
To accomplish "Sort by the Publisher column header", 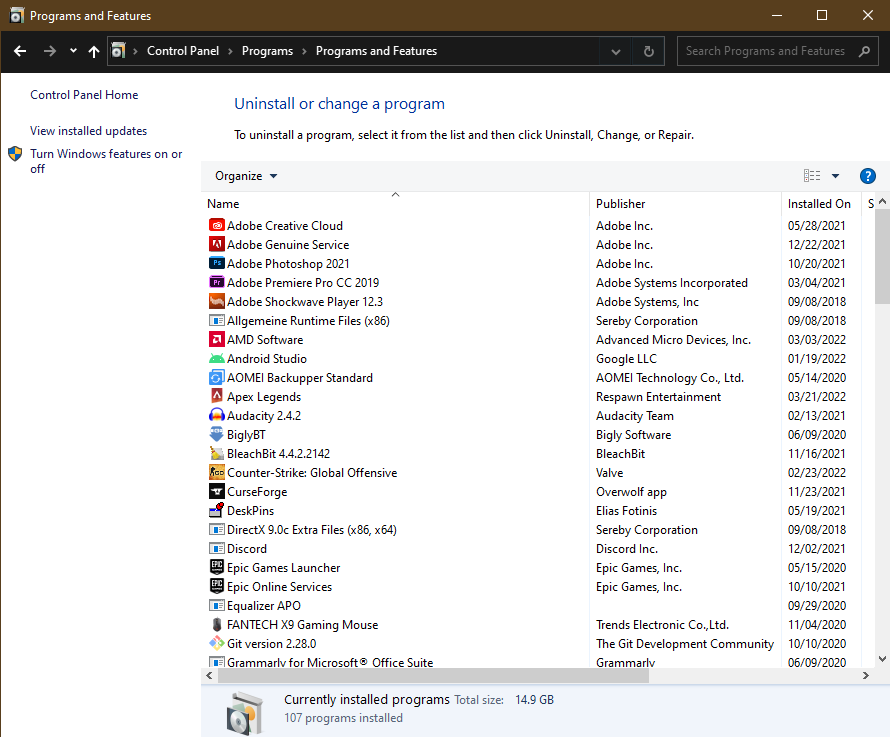I will [x=685, y=203].
